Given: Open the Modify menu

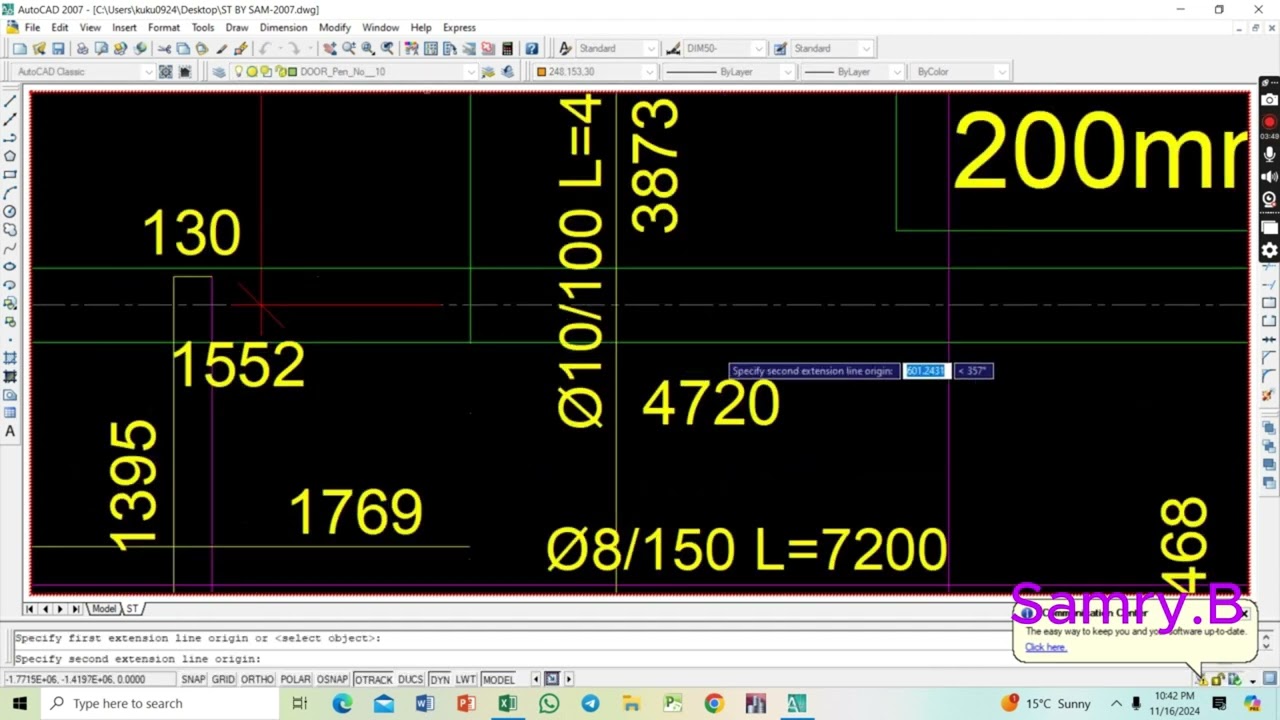Looking at the screenshot, I should [x=334, y=27].
